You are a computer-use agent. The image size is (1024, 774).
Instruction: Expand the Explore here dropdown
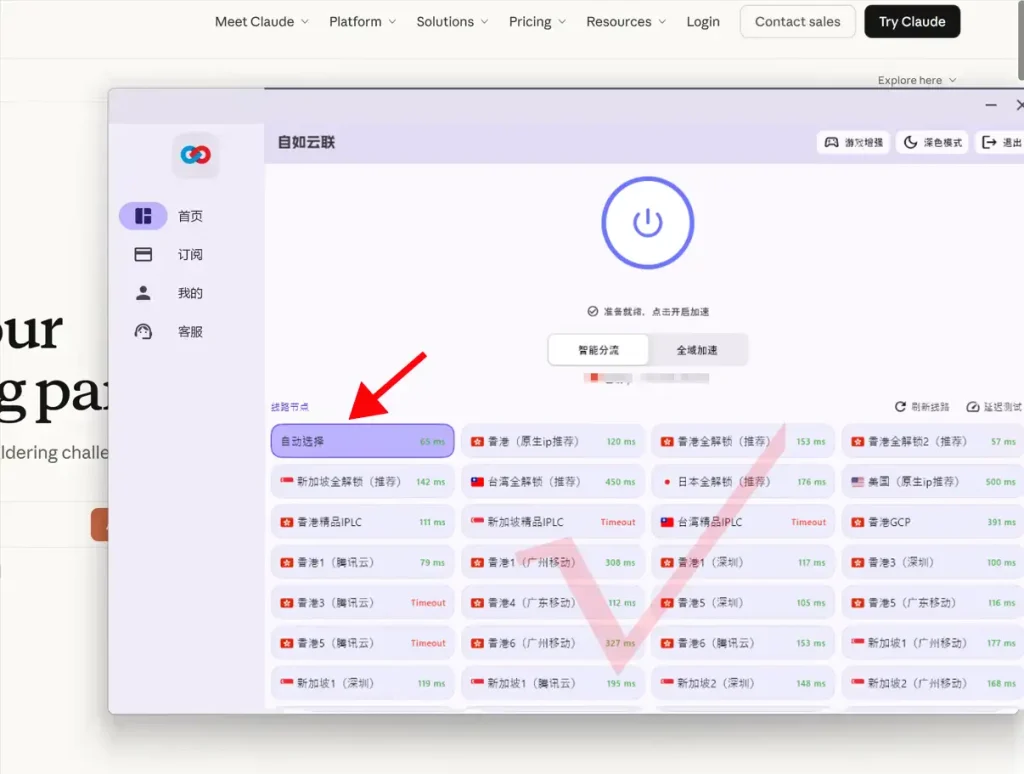point(916,80)
